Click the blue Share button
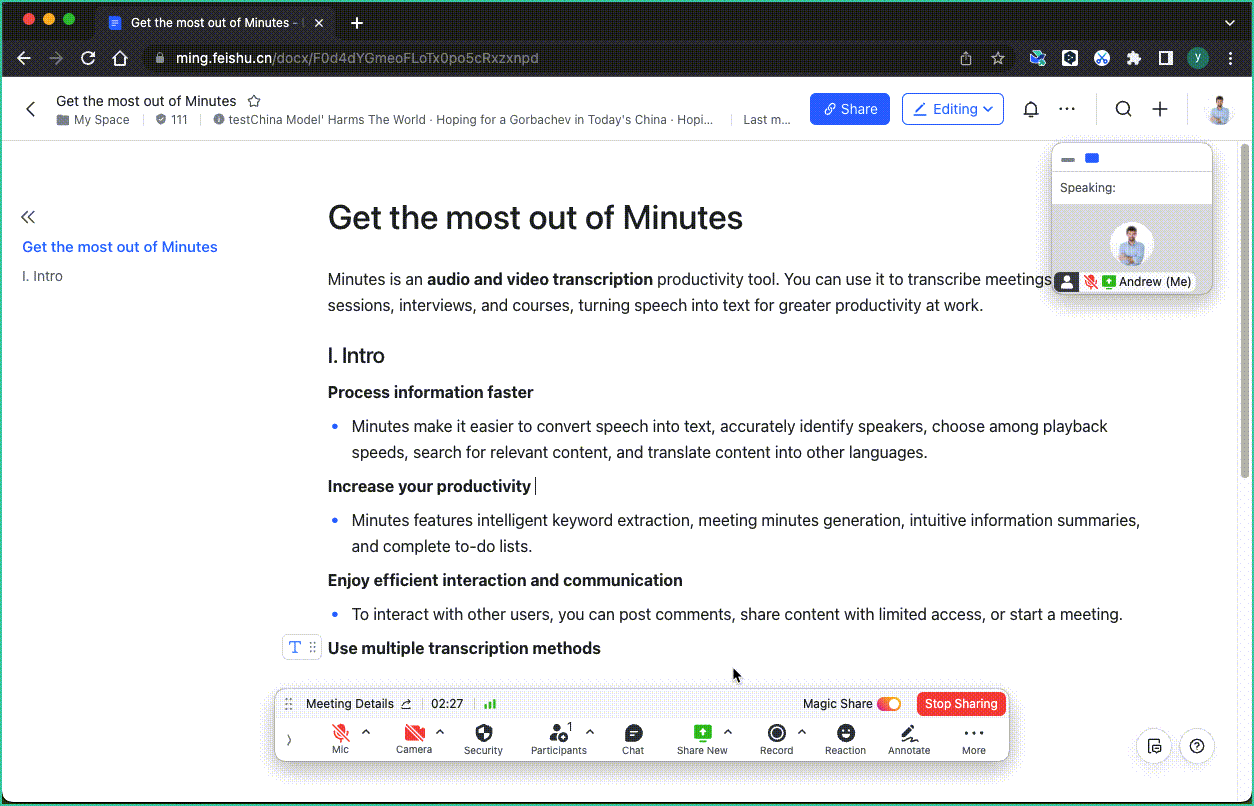The height and width of the screenshot is (806, 1254). 850,109
